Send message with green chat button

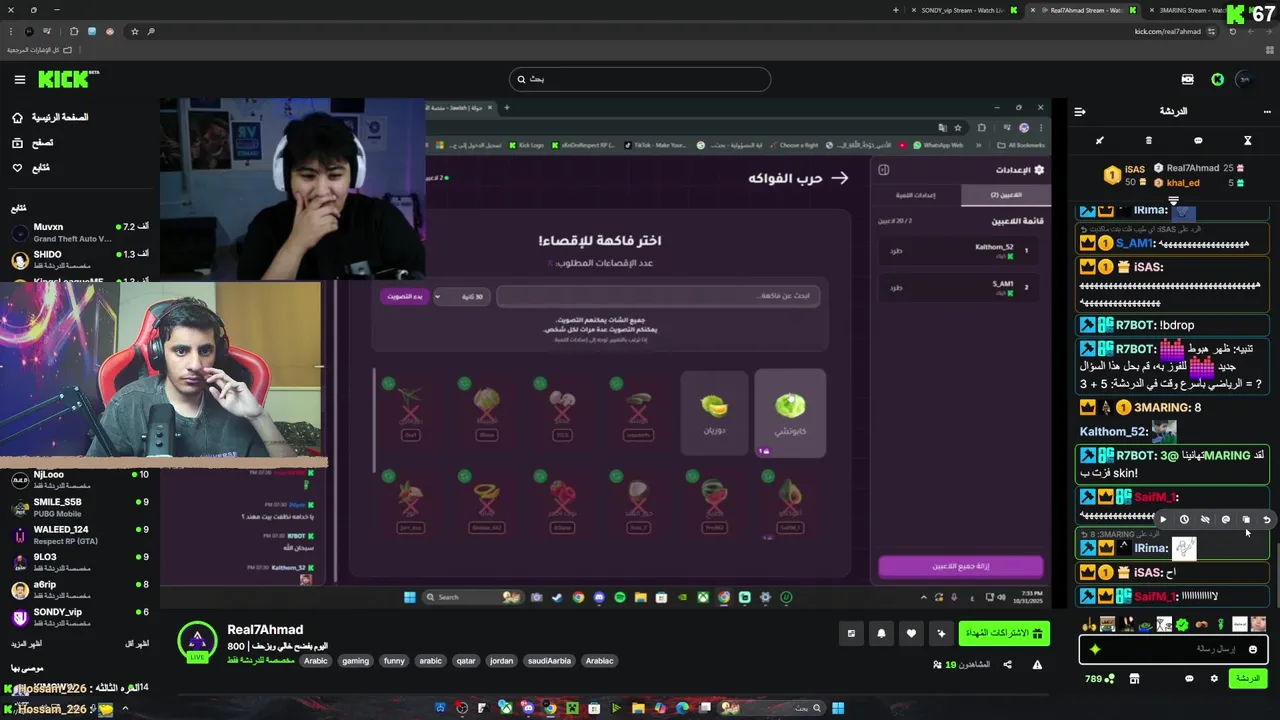(1247, 678)
